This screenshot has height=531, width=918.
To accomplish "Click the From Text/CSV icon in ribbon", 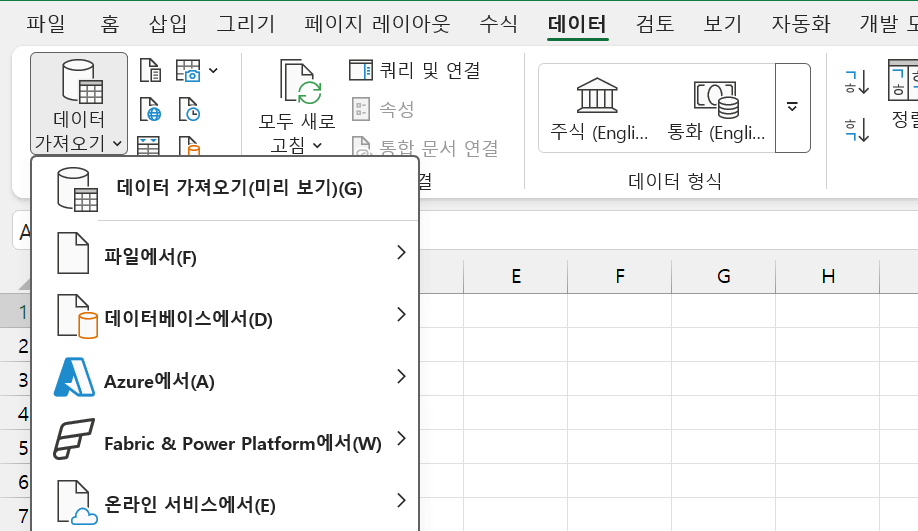I will (150, 71).
